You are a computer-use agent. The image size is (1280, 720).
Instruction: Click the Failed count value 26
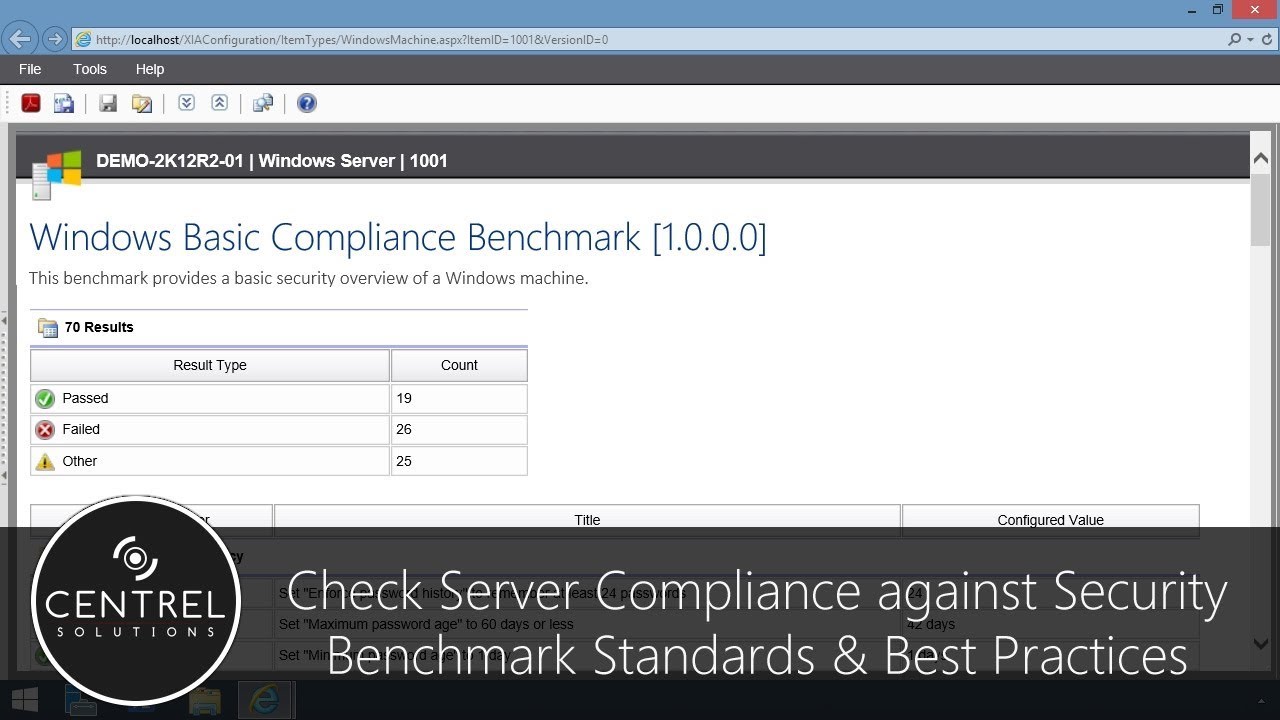tap(404, 429)
